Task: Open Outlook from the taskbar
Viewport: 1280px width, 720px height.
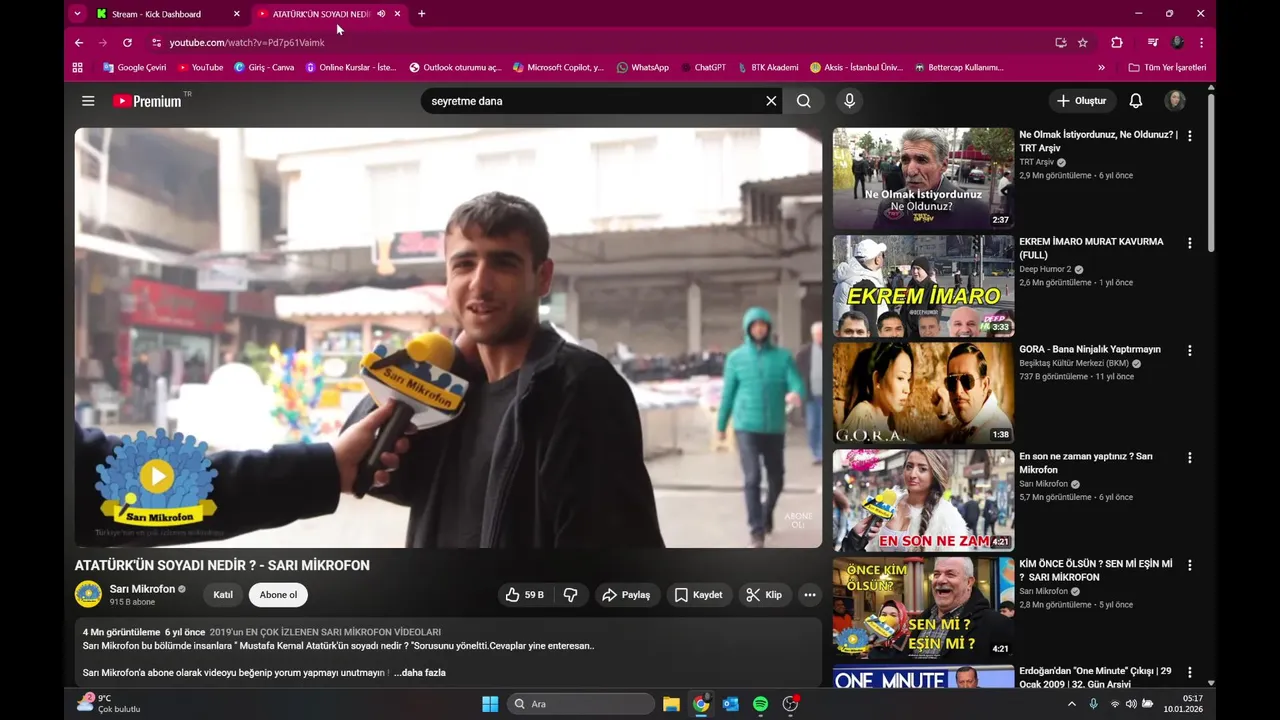Action: pos(731,704)
